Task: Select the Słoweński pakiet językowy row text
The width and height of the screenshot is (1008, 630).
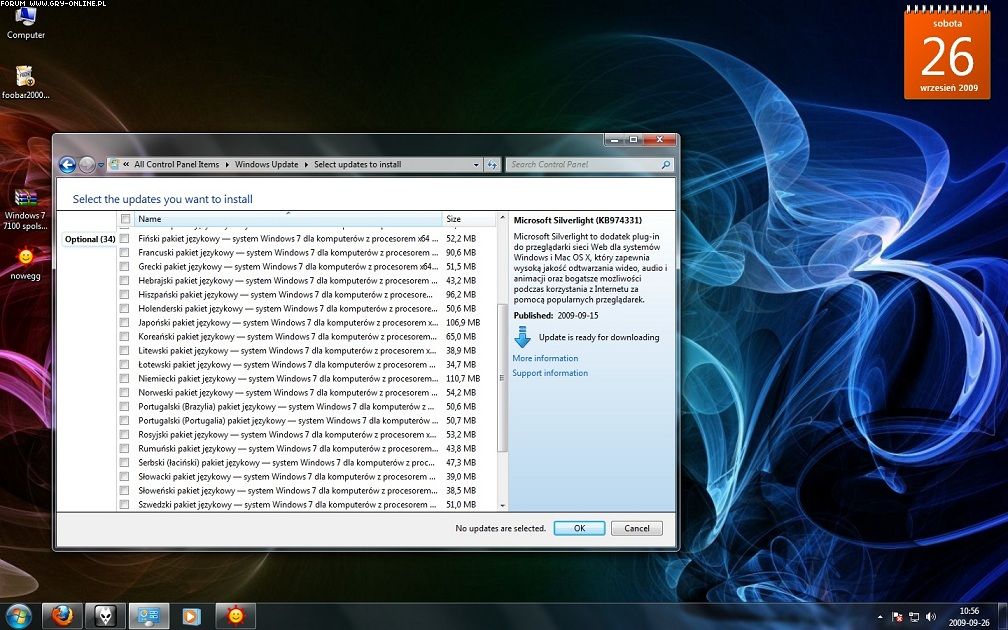Action: (x=288, y=490)
